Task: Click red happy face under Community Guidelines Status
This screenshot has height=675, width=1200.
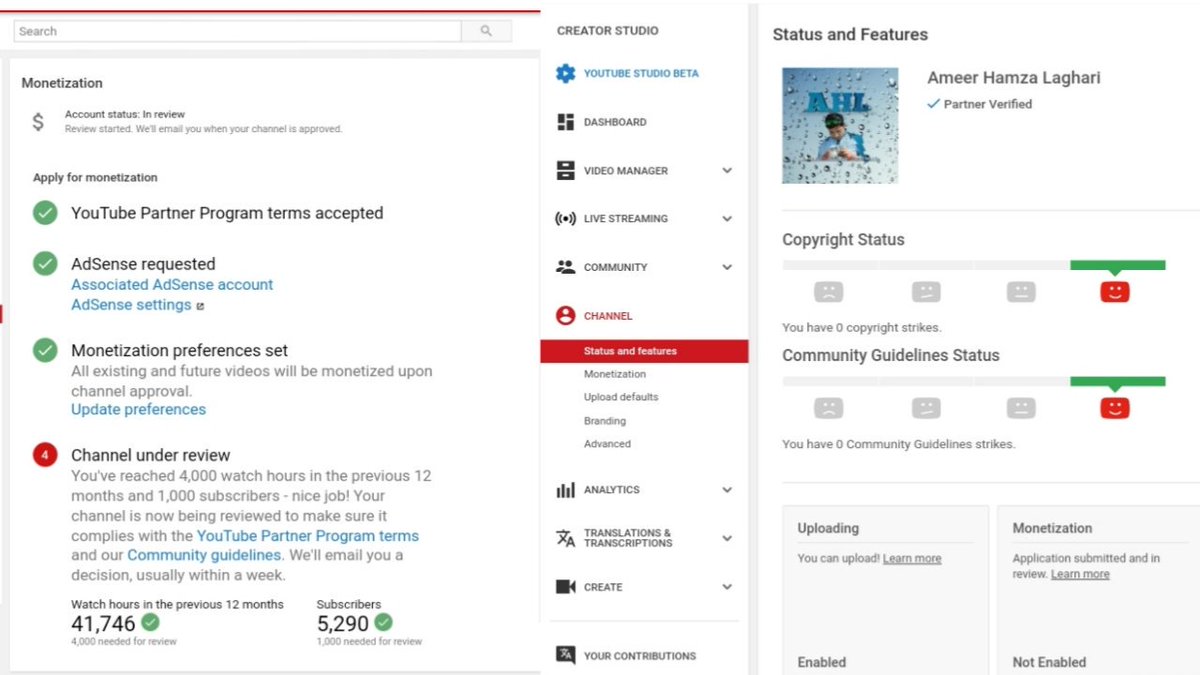Action: click(x=1115, y=408)
